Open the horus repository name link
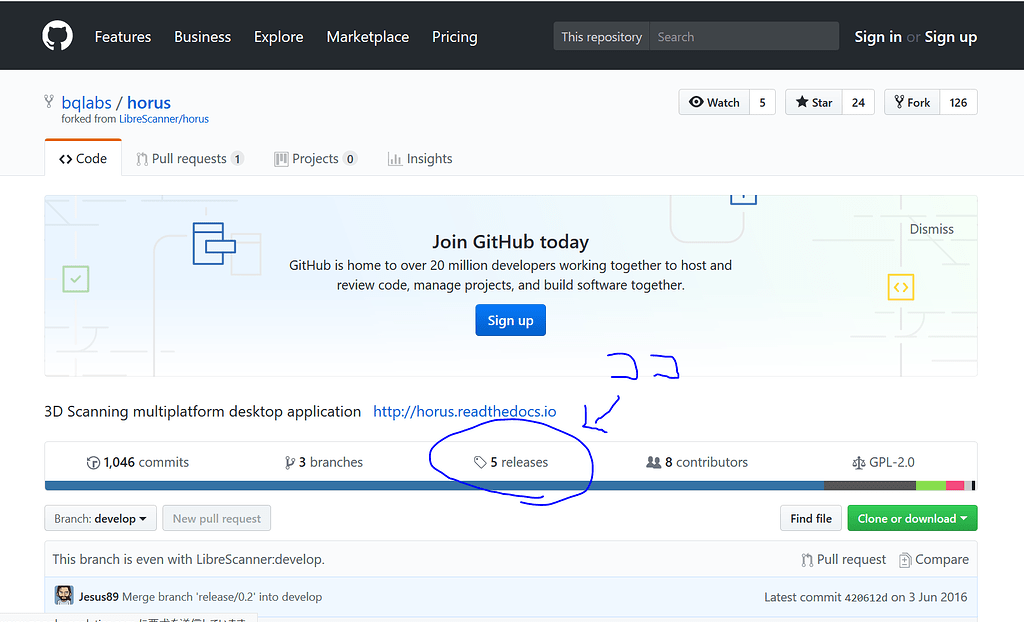This screenshot has height=622, width=1024. click(149, 103)
